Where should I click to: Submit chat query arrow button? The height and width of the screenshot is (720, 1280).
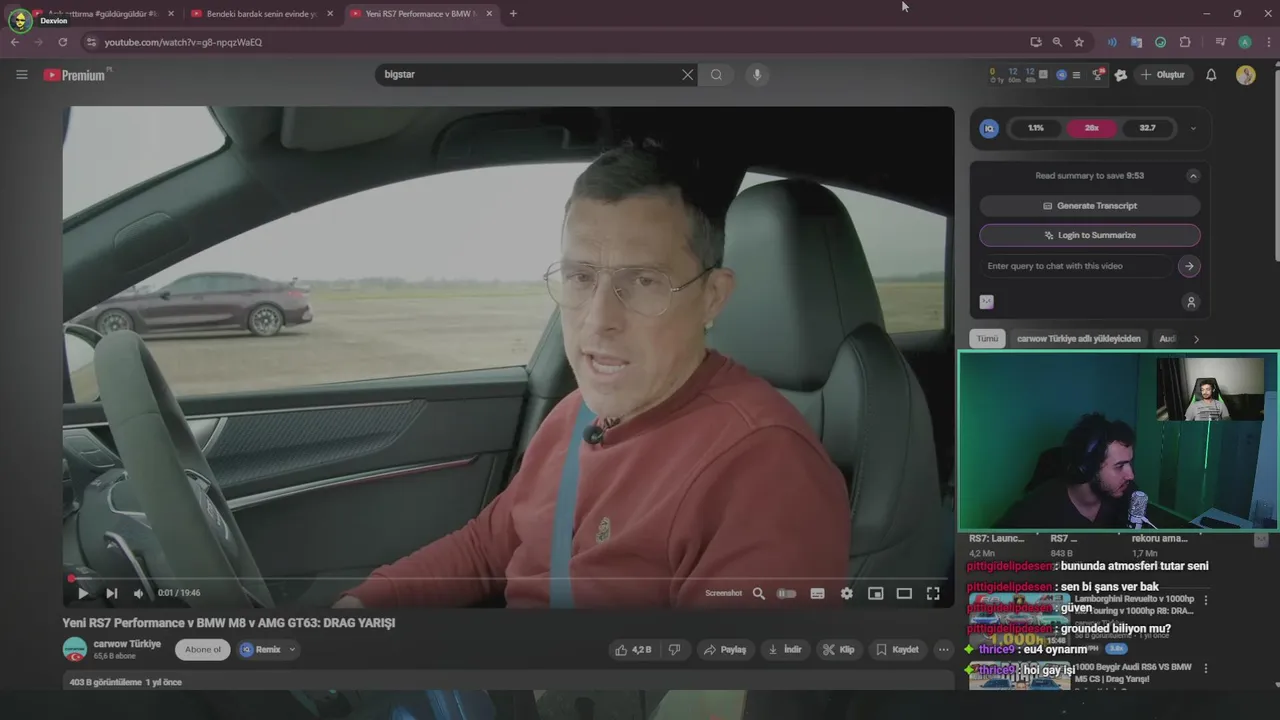1189,266
